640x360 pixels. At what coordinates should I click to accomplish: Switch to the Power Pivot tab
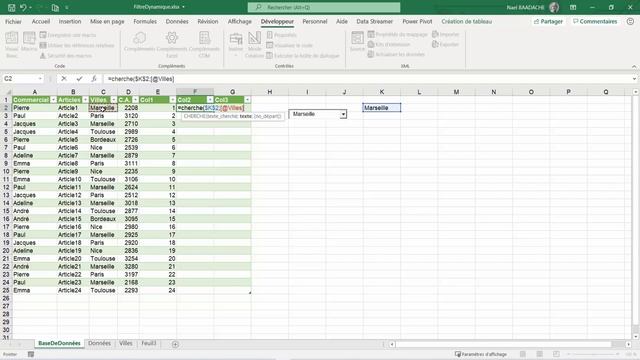coord(417,22)
